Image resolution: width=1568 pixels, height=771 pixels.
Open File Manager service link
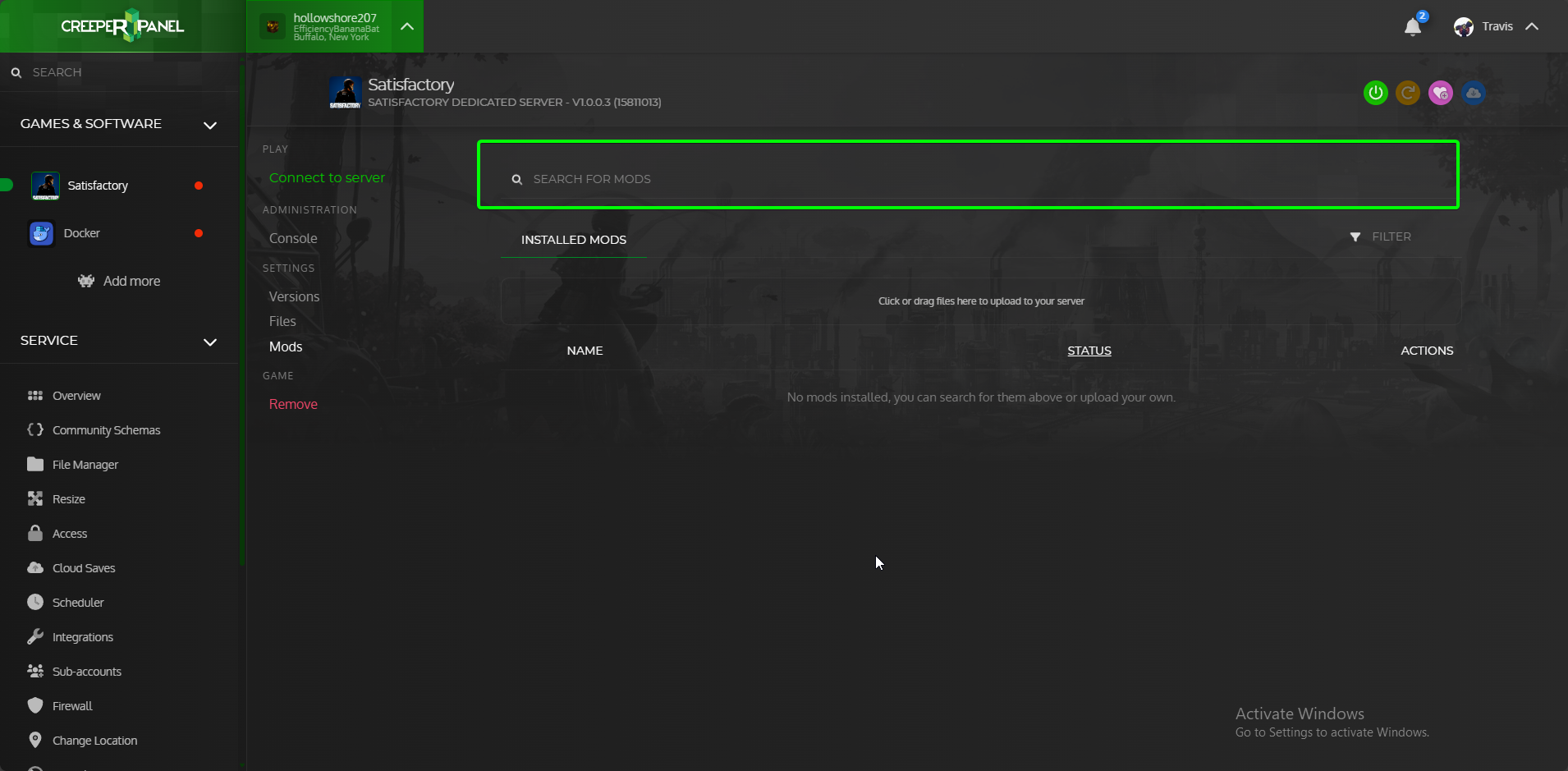85,465
